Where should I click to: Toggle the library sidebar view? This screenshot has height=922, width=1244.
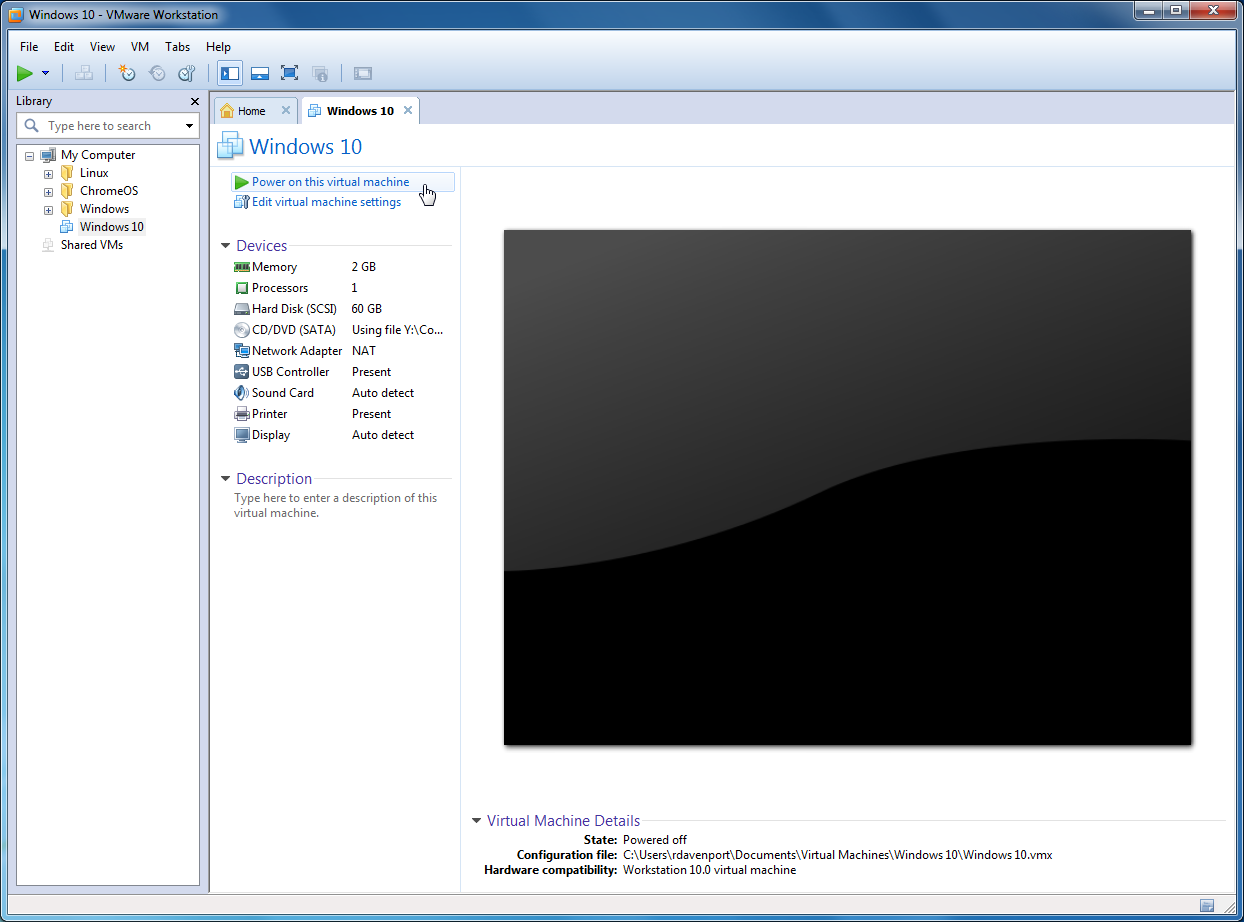(x=230, y=73)
